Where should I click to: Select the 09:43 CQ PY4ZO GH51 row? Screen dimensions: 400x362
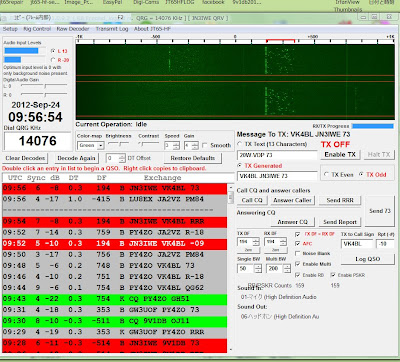pyautogui.click(x=115, y=299)
